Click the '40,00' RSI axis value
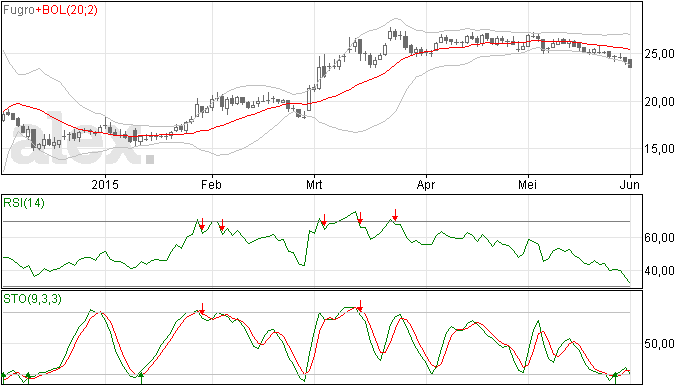The width and height of the screenshot is (690, 387). (659, 271)
